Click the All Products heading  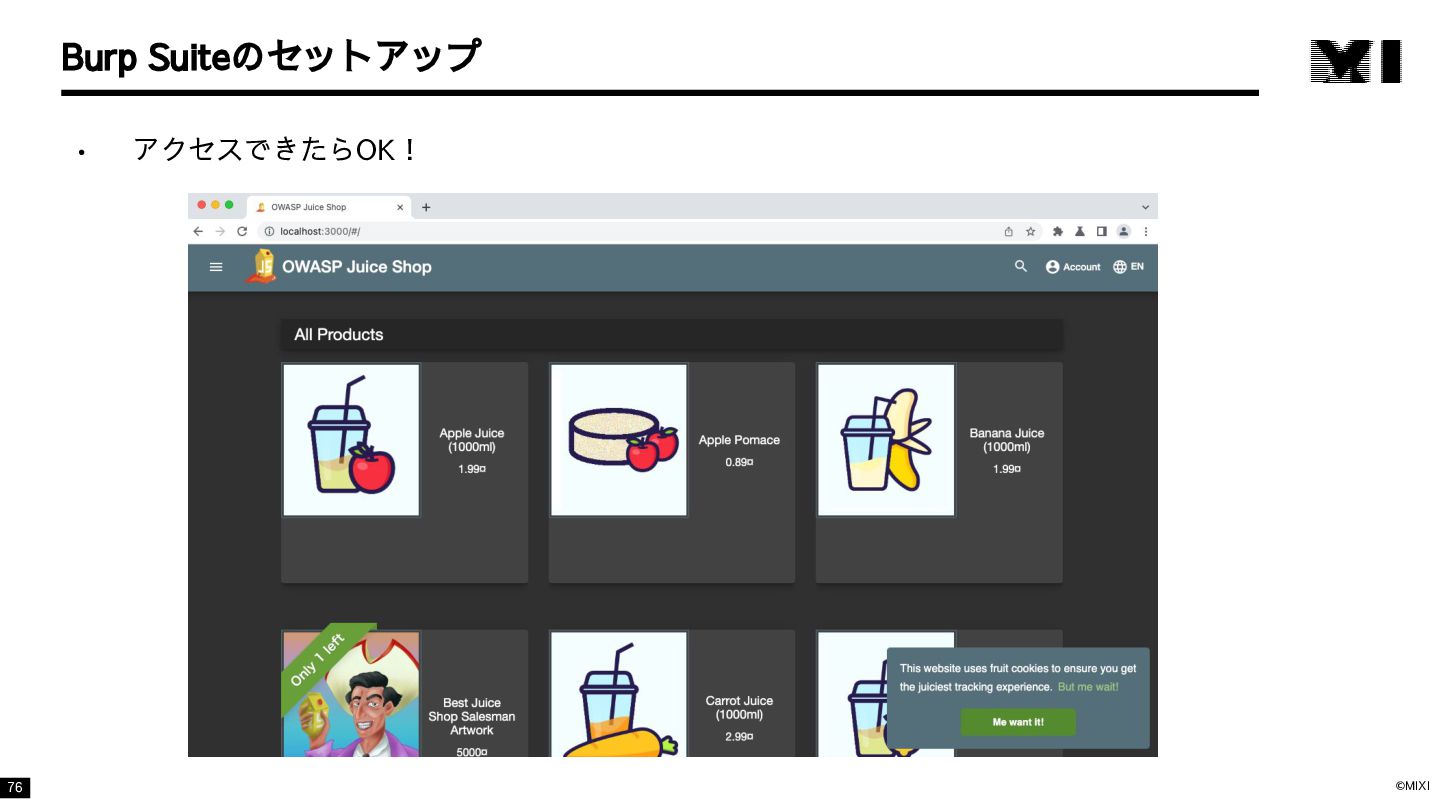pos(339,335)
